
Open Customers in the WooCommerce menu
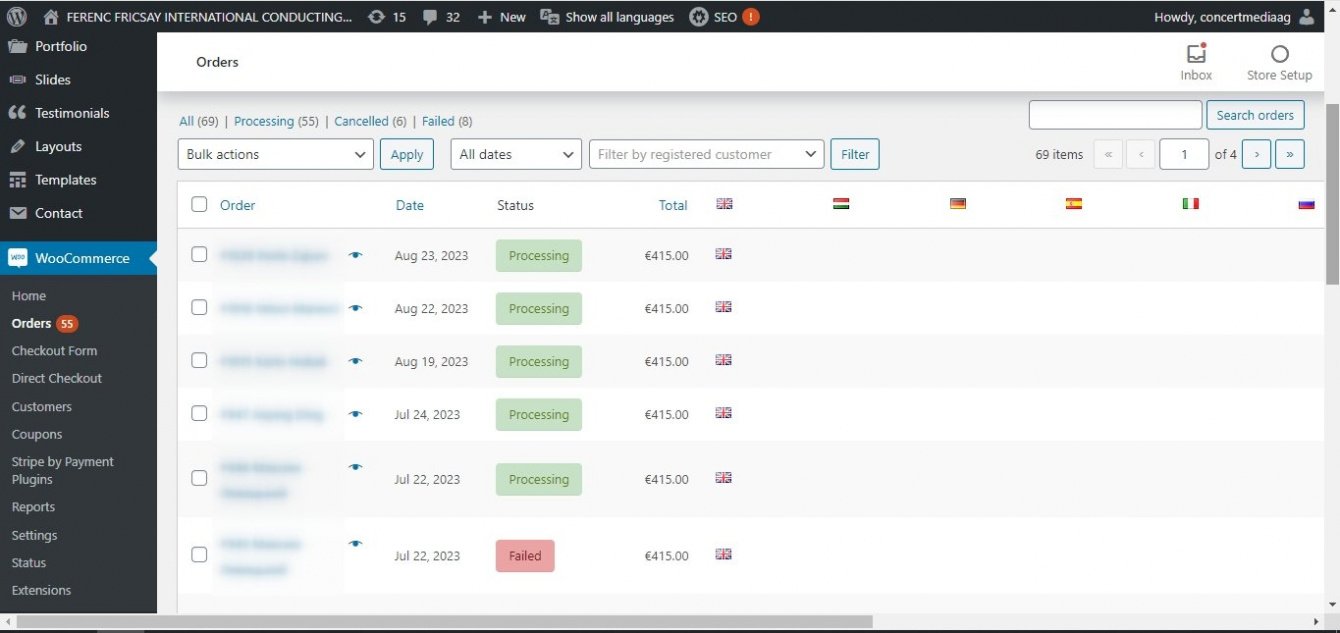[x=42, y=407]
